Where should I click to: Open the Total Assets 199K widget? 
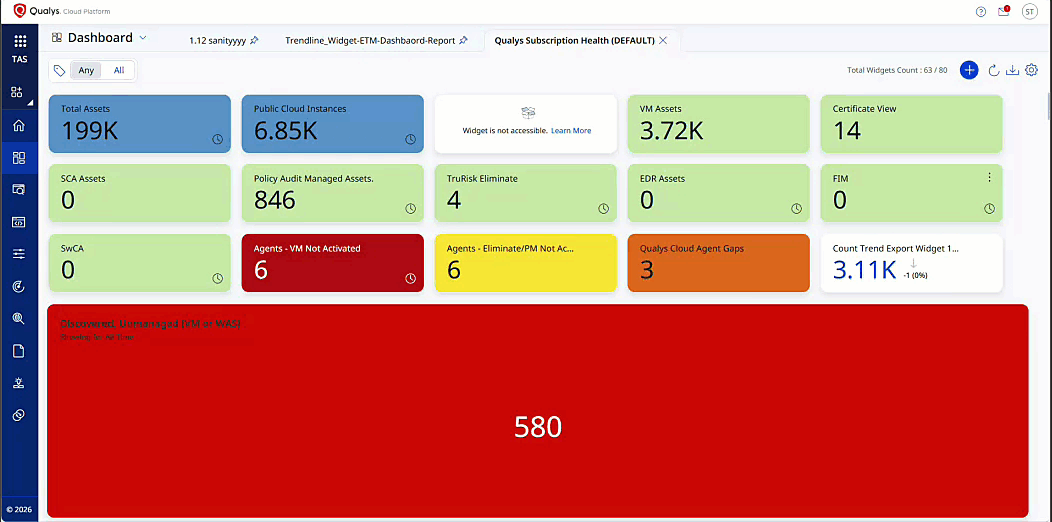click(x=140, y=123)
